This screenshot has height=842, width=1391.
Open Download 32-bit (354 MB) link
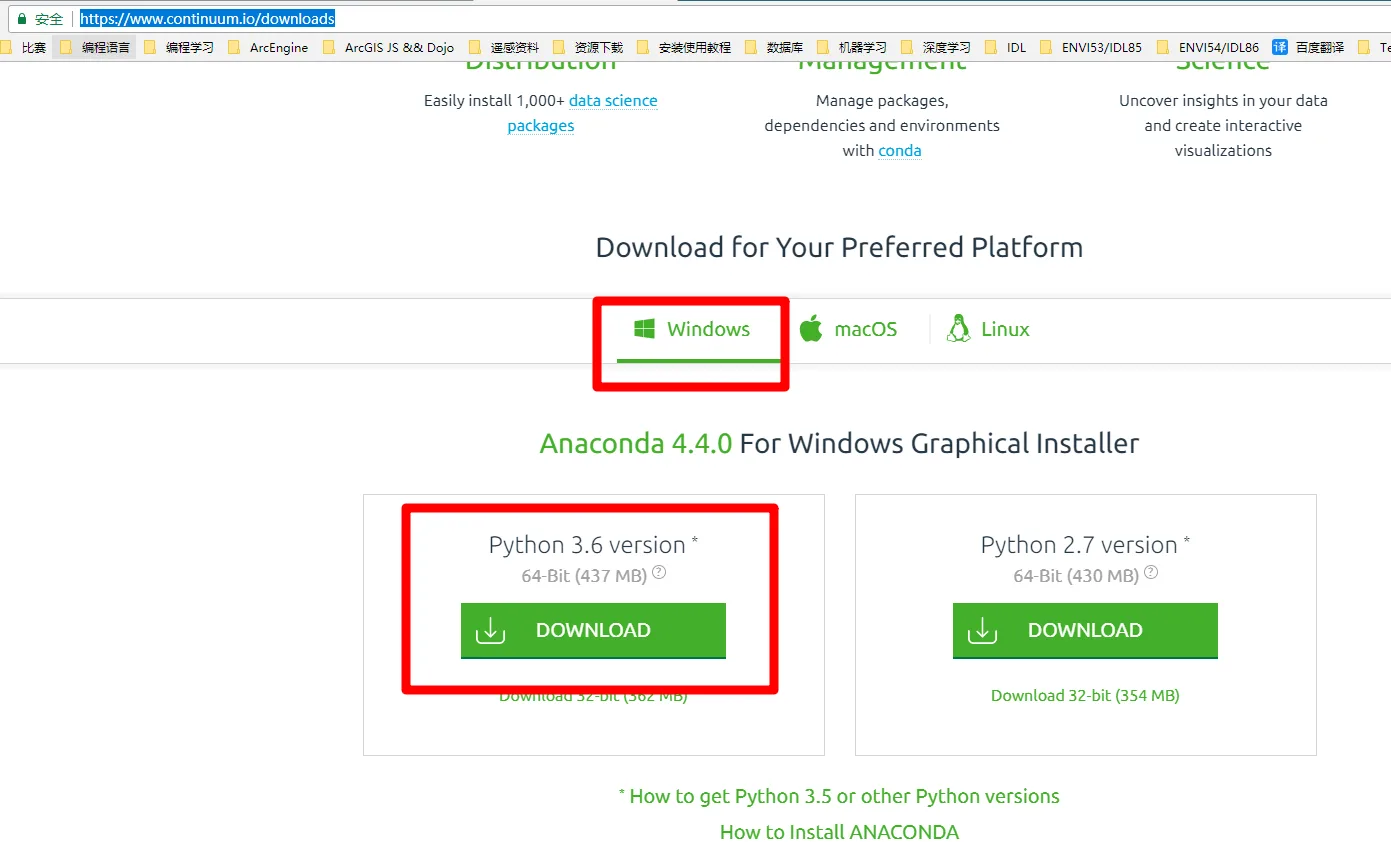[1085, 695]
